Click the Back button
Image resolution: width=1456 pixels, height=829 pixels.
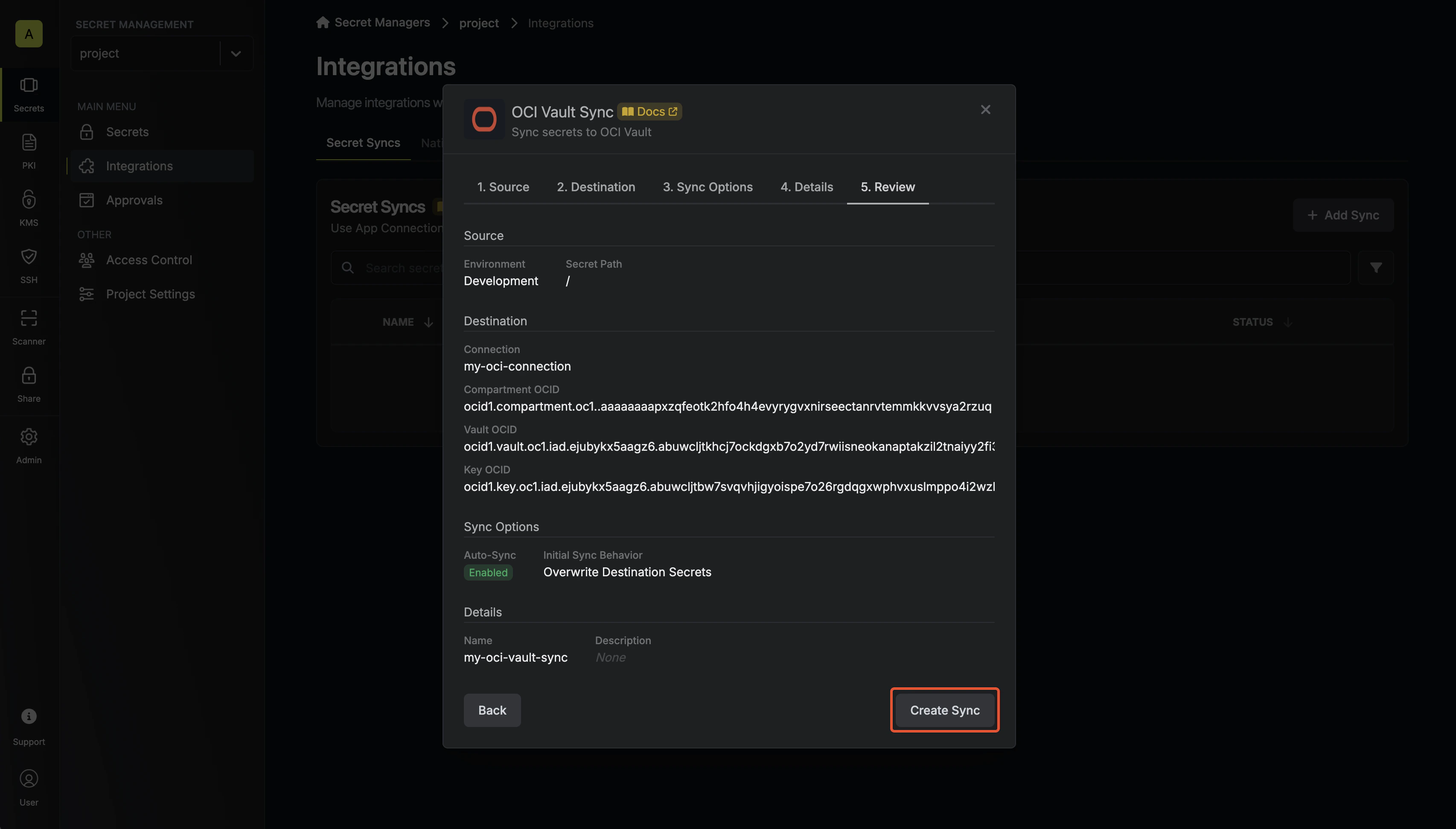[492, 710]
